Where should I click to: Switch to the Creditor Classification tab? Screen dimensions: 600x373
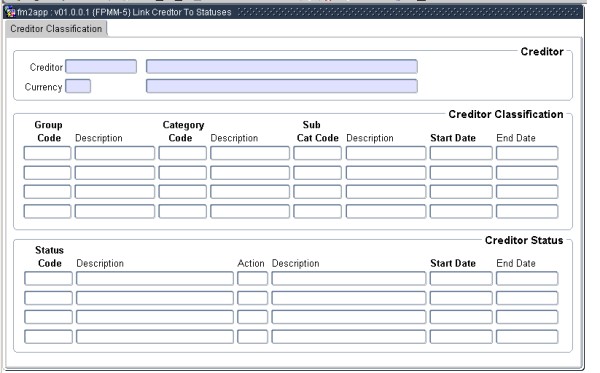[x=56, y=29]
